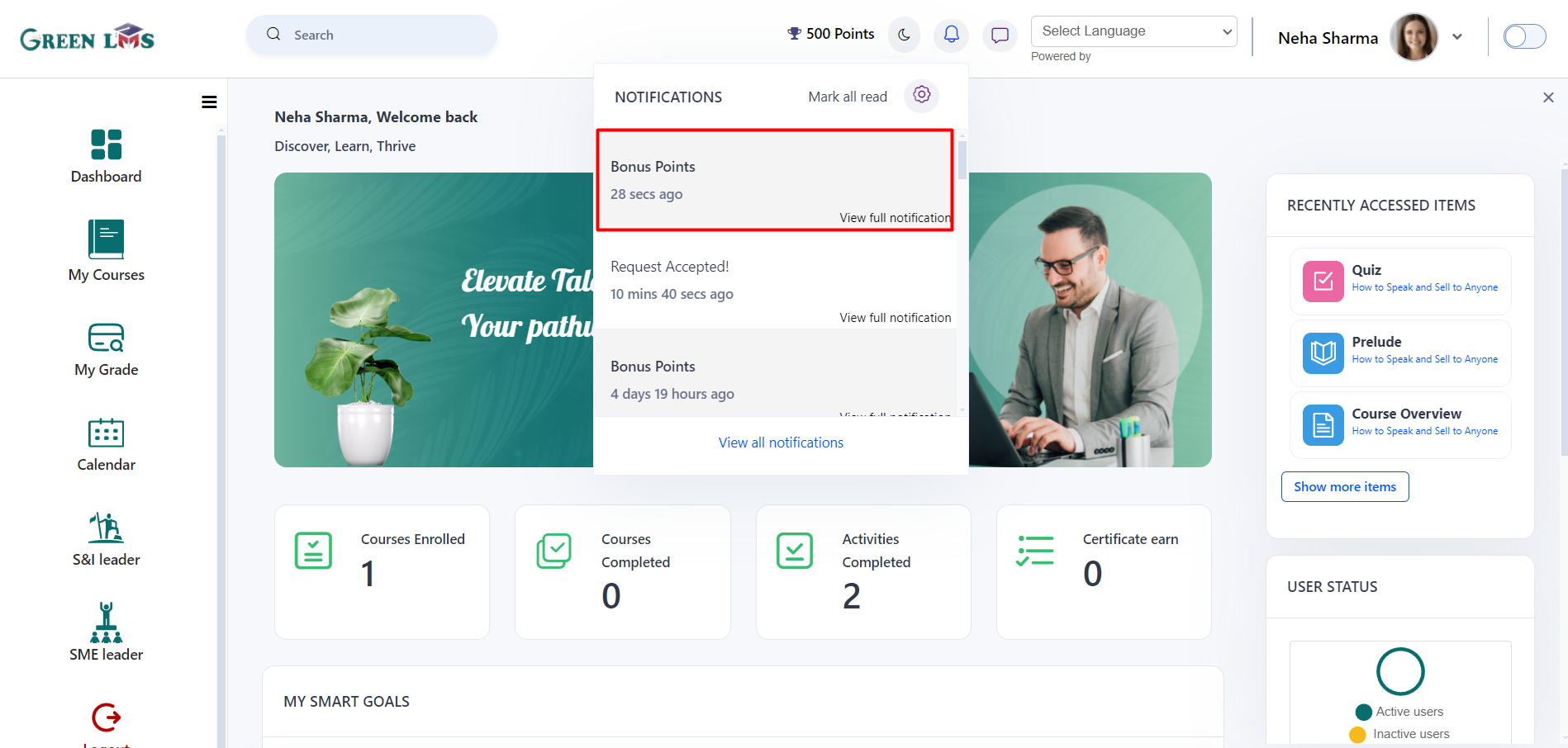This screenshot has height=748, width=1568.
Task: Click the MY SMART GOALS heading
Action: [347, 702]
